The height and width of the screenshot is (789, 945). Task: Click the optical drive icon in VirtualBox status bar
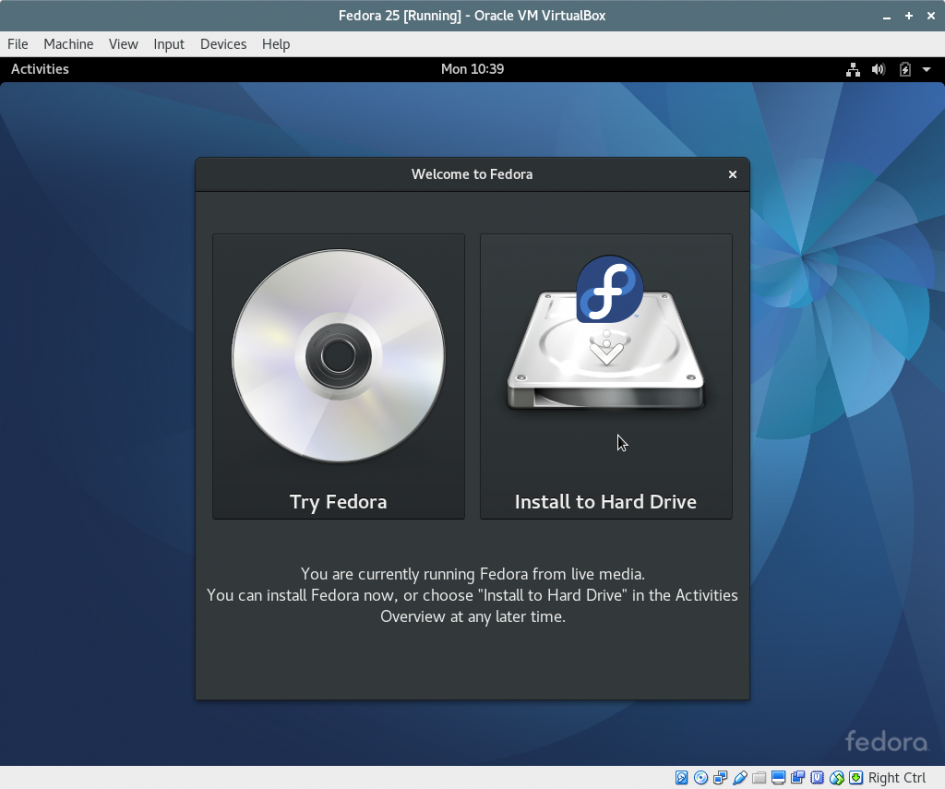(702, 777)
